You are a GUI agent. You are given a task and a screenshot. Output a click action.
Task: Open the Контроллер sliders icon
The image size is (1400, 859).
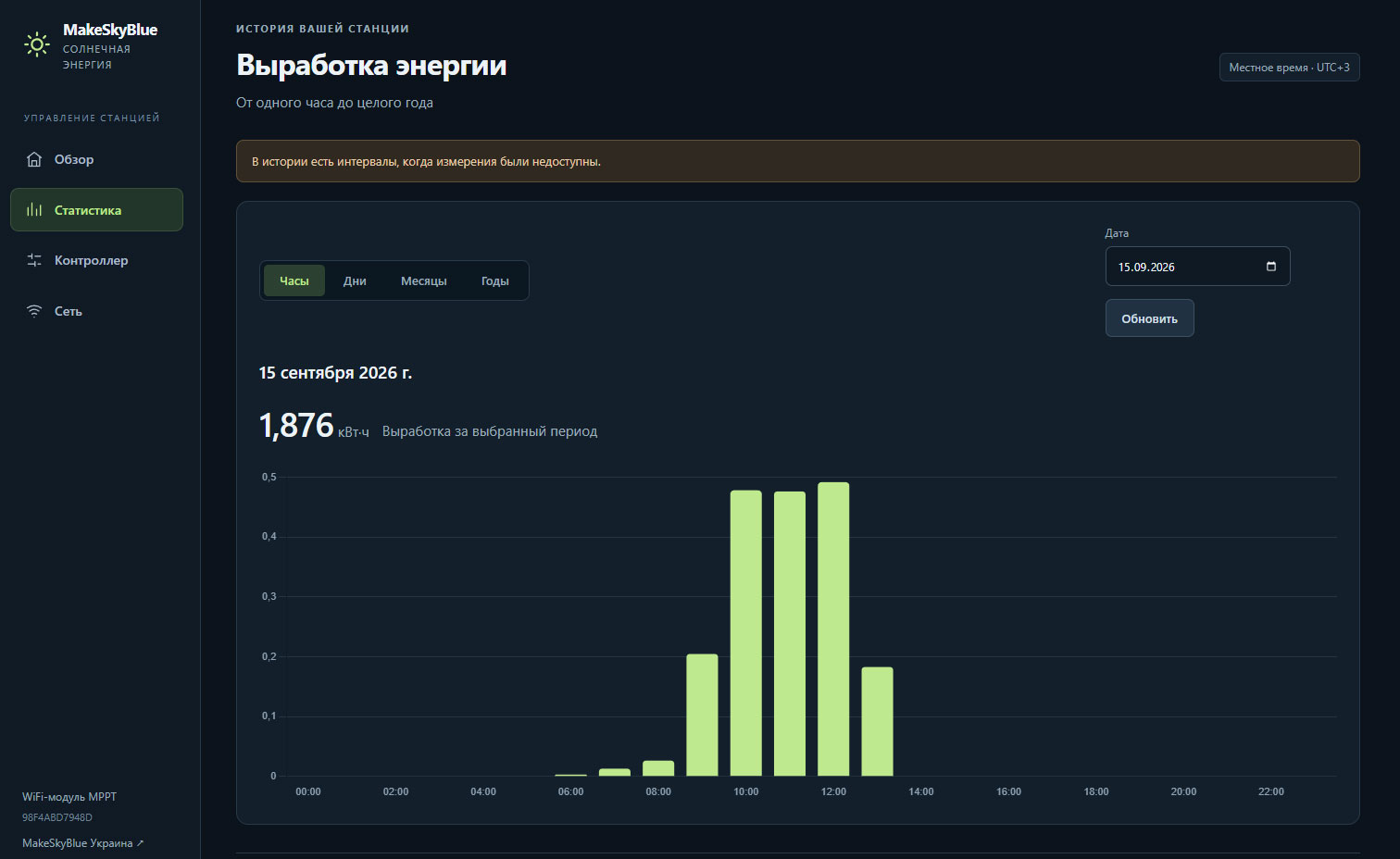click(34, 260)
